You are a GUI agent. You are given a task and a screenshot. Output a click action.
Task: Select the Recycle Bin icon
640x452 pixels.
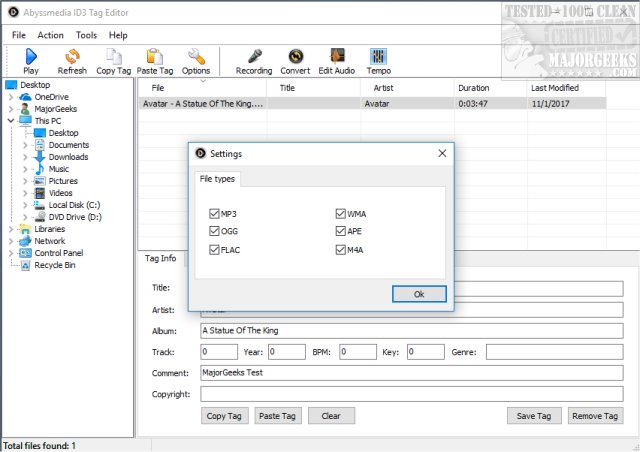(25, 265)
